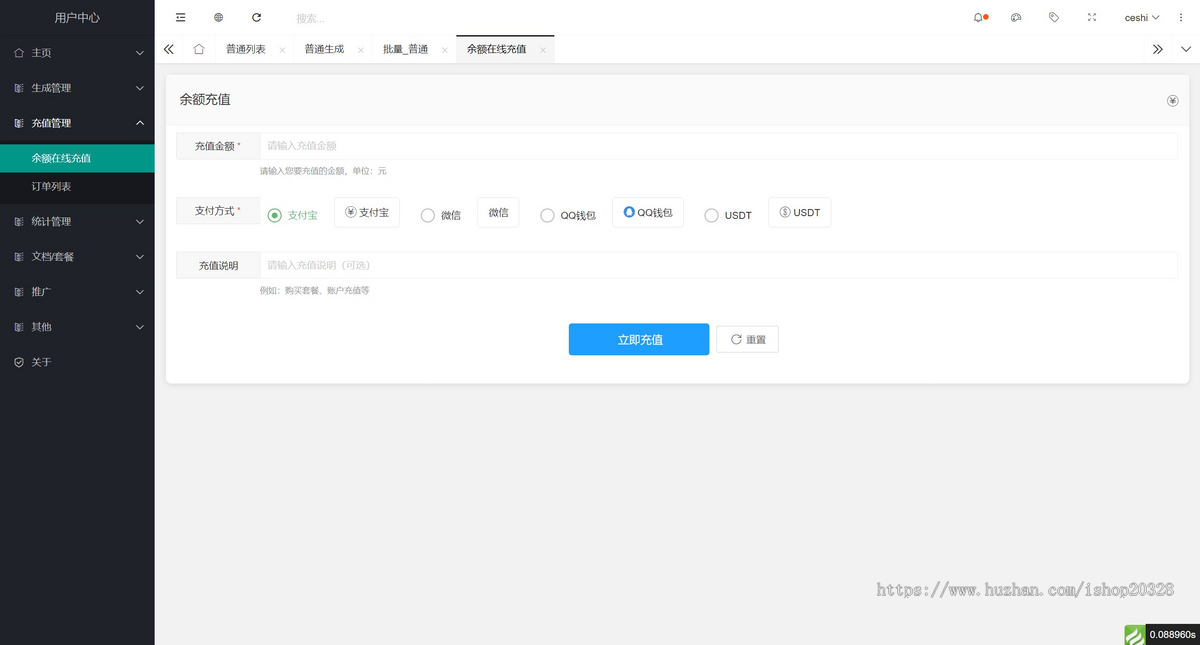Expand the 生成管理 menu chevron
Screen dimensions: 1200x645
tap(140, 88)
